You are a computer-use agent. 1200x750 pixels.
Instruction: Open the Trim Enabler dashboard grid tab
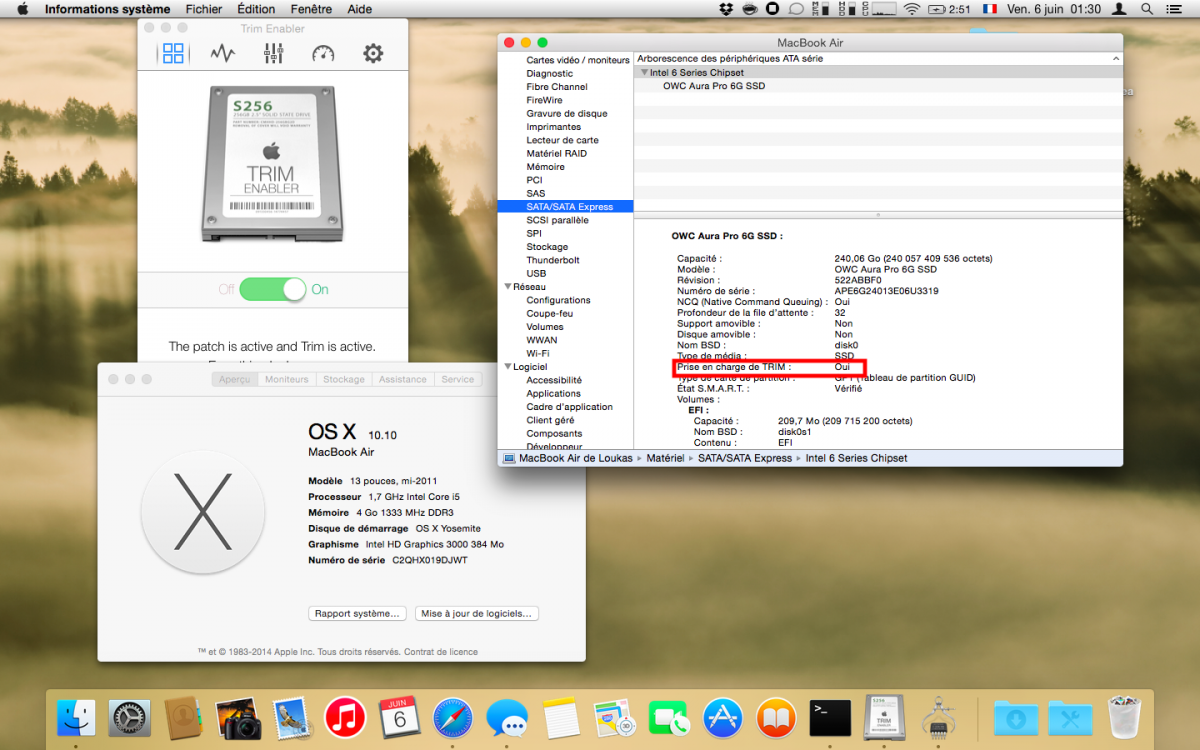[x=173, y=54]
